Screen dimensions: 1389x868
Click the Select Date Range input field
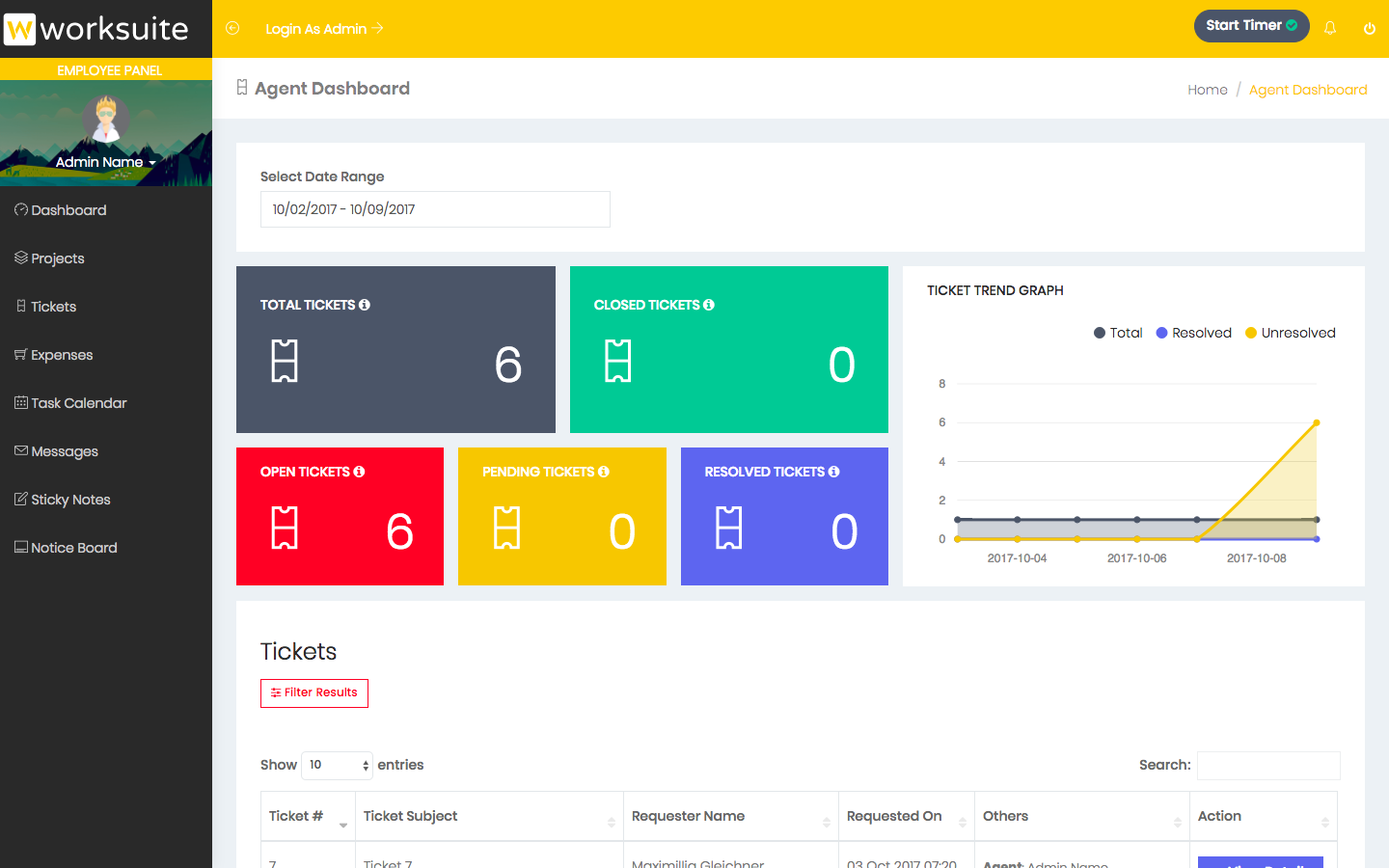pyautogui.click(x=435, y=209)
